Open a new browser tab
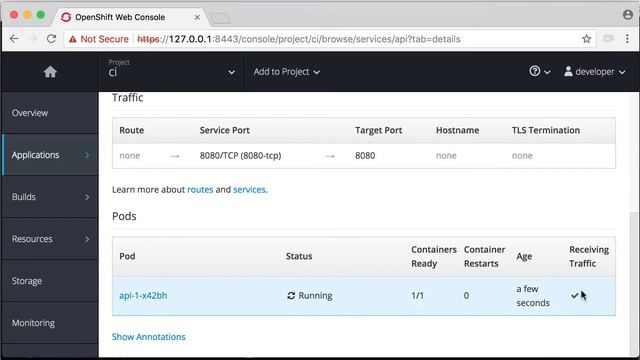The image size is (640, 360). point(220,18)
